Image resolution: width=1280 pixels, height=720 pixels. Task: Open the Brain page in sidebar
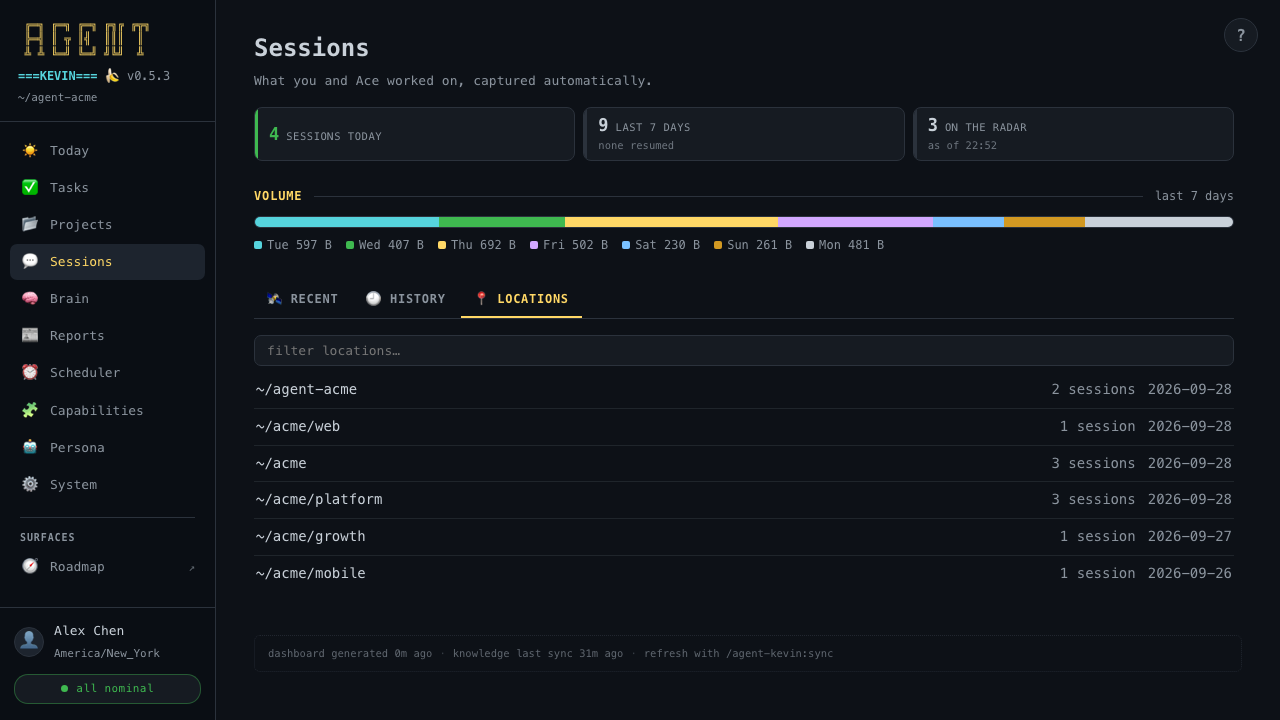[107, 298]
